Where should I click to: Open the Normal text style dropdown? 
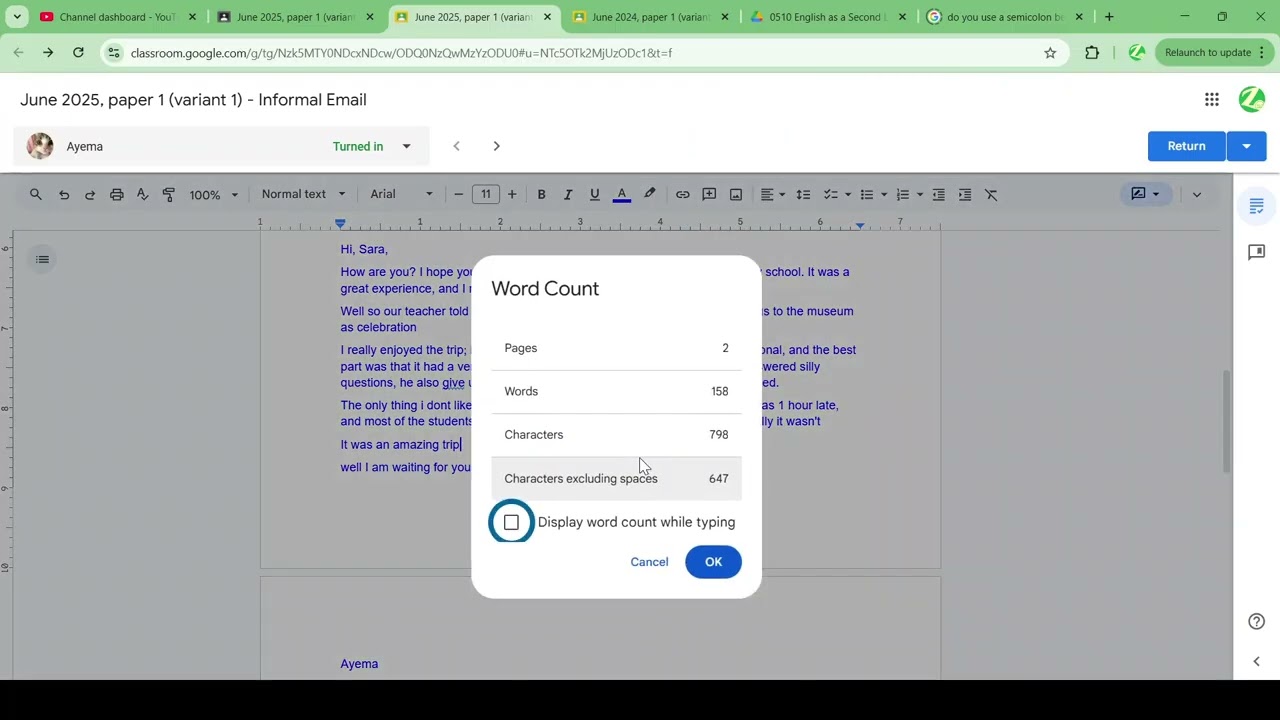tap(303, 194)
